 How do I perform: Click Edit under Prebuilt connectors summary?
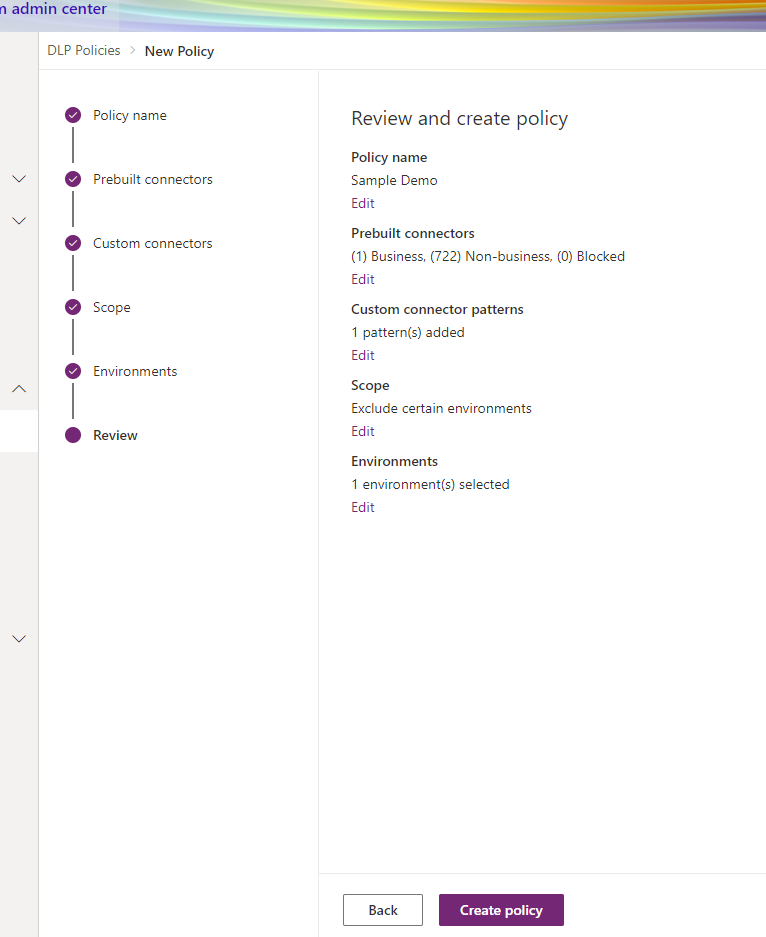pos(363,279)
